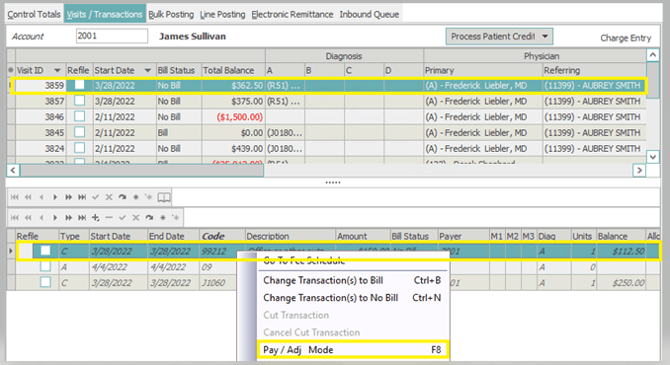Click the Account number input field
The image size is (670, 365).
click(112, 36)
